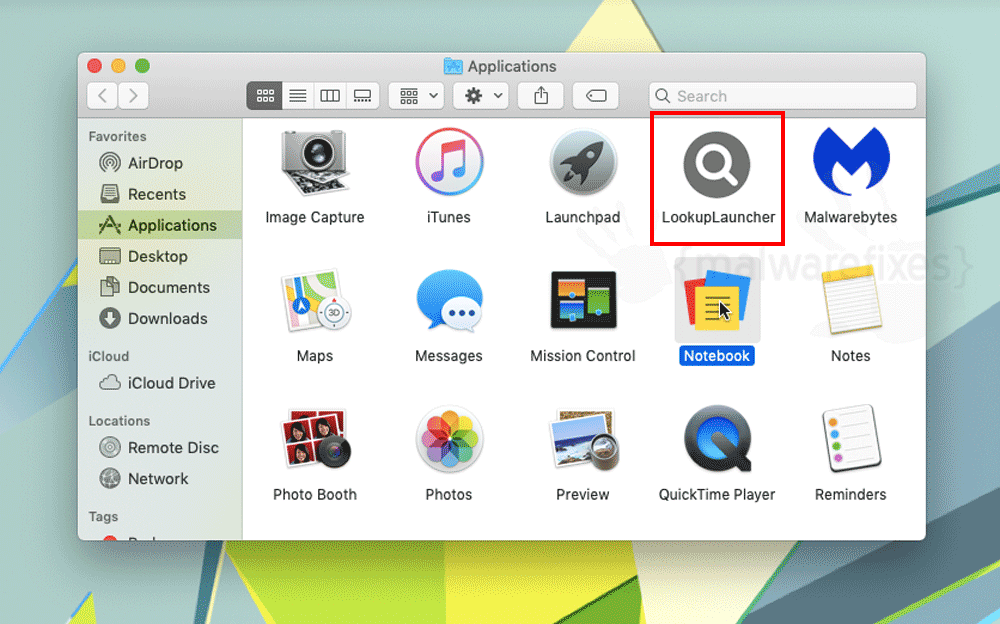Select the Photos app icon
1000x624 pixels.
tap(449, 439)
